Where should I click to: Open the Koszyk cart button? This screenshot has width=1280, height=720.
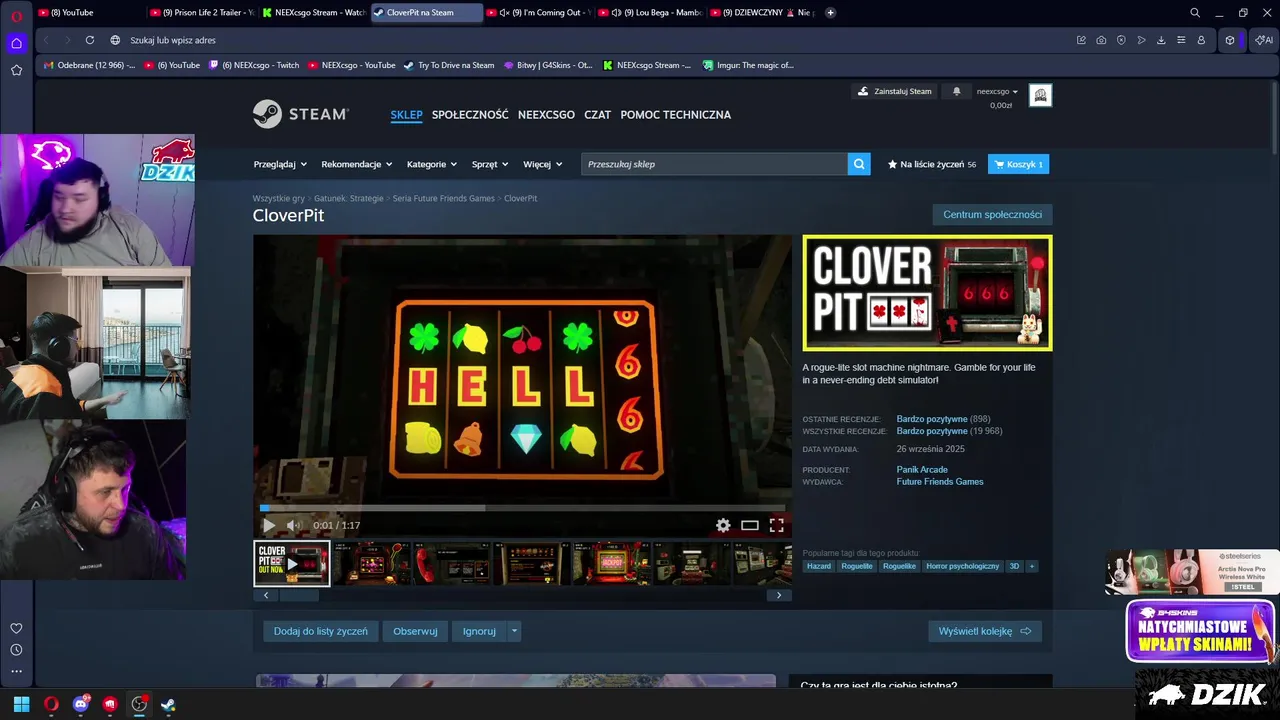pos(1018,164)
